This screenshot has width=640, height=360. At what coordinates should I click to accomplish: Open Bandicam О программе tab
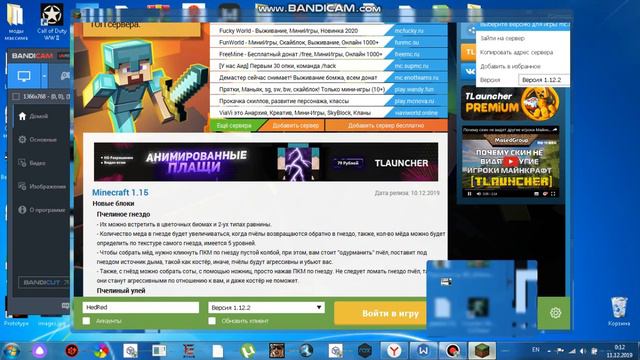point(42,210)
